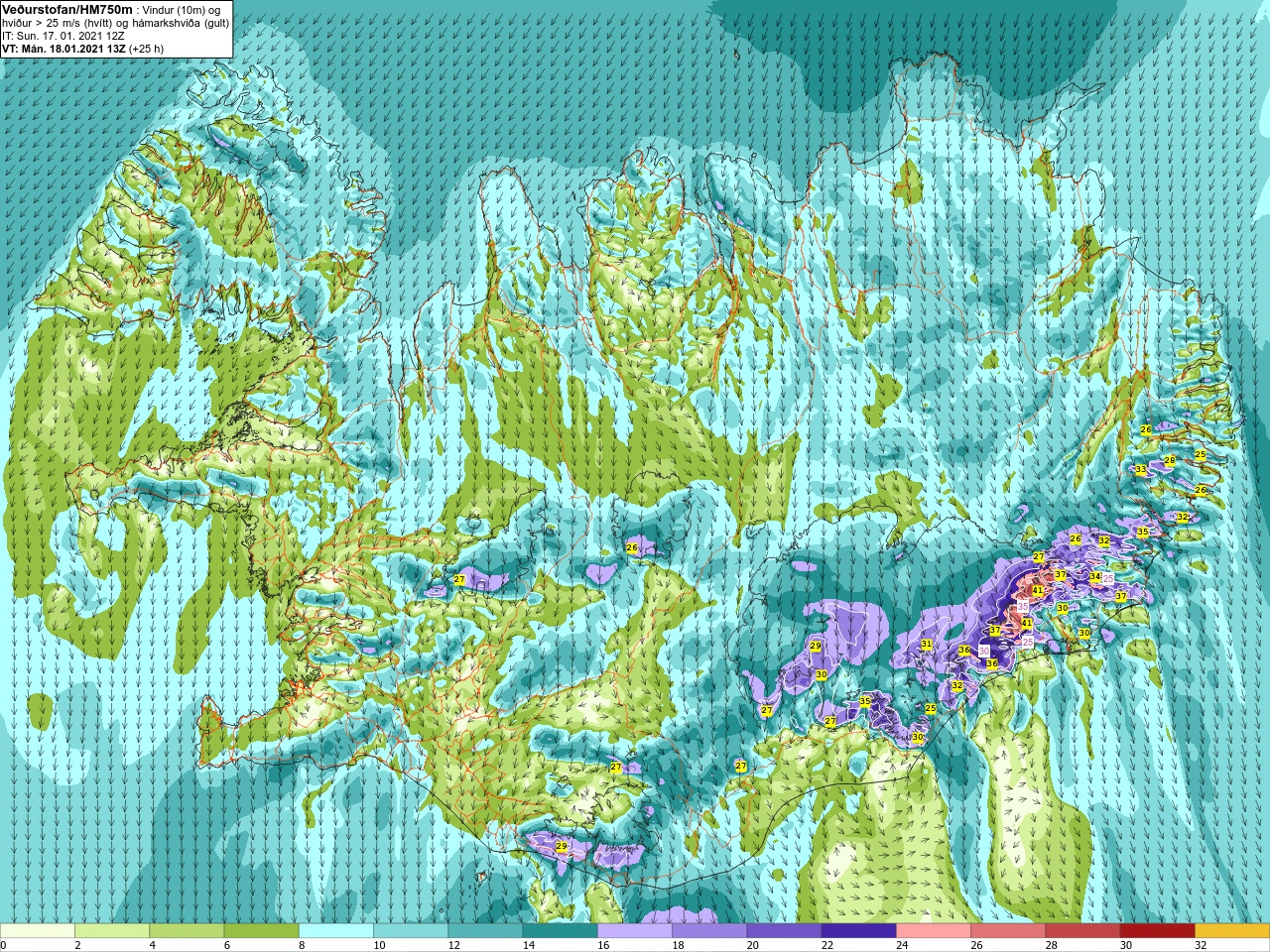Click the color scale tick label '24'
The image size is (1270, 952).
(x=903, y=945)
